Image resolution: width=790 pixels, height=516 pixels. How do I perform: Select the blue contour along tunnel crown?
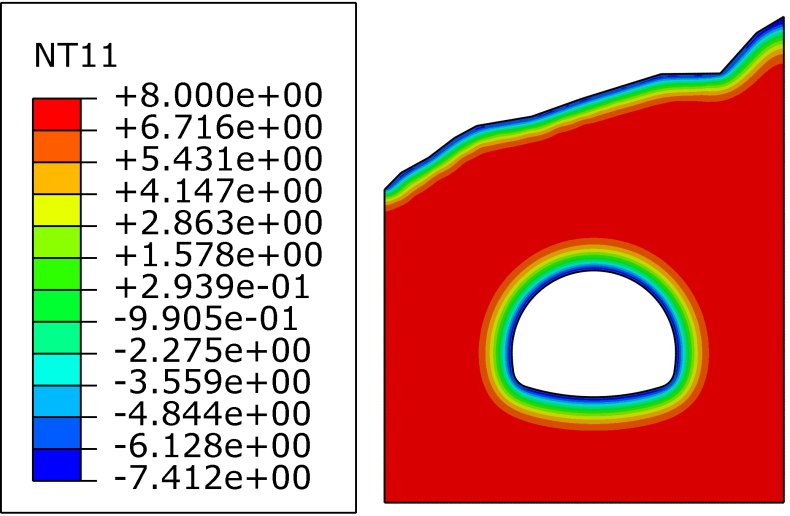(x=595, y=269)
